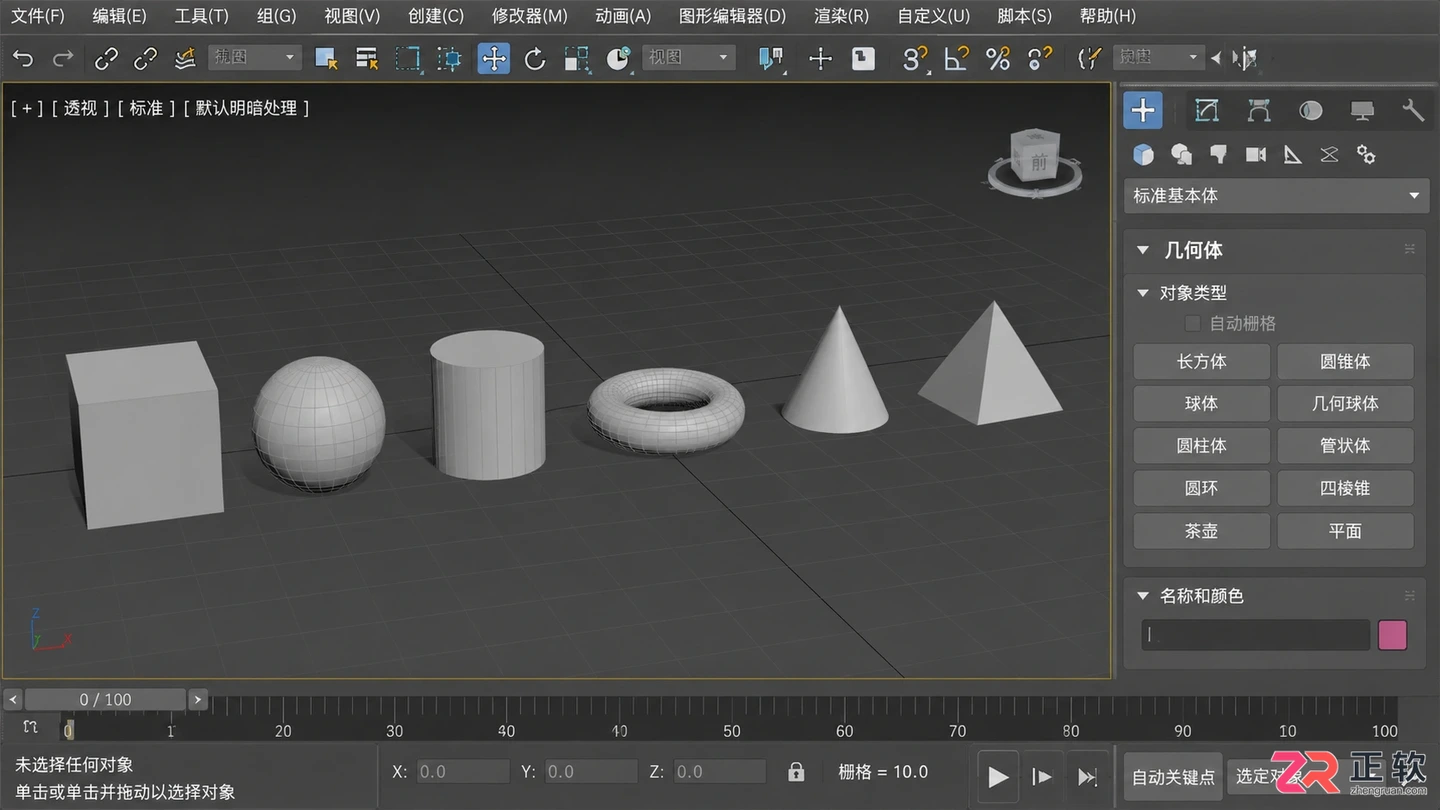
Task: Click the Display panel monitor icon
Action: (x=1362, y=110)
